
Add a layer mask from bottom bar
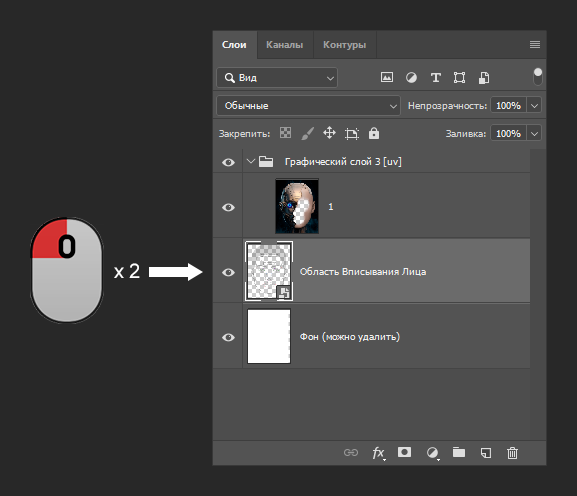[404, 452]
